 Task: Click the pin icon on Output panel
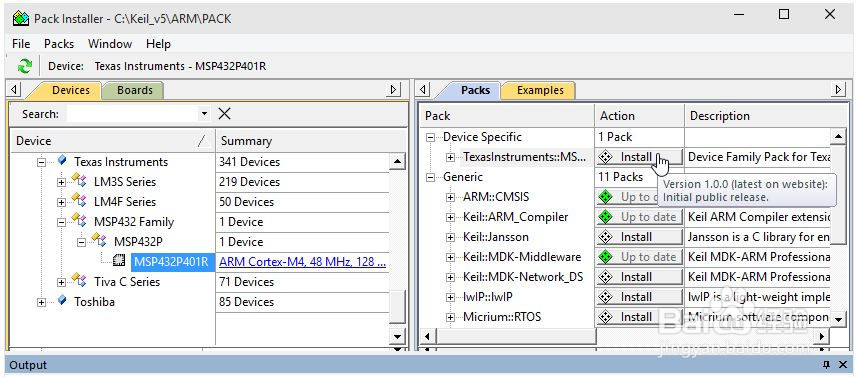point(827,365)
